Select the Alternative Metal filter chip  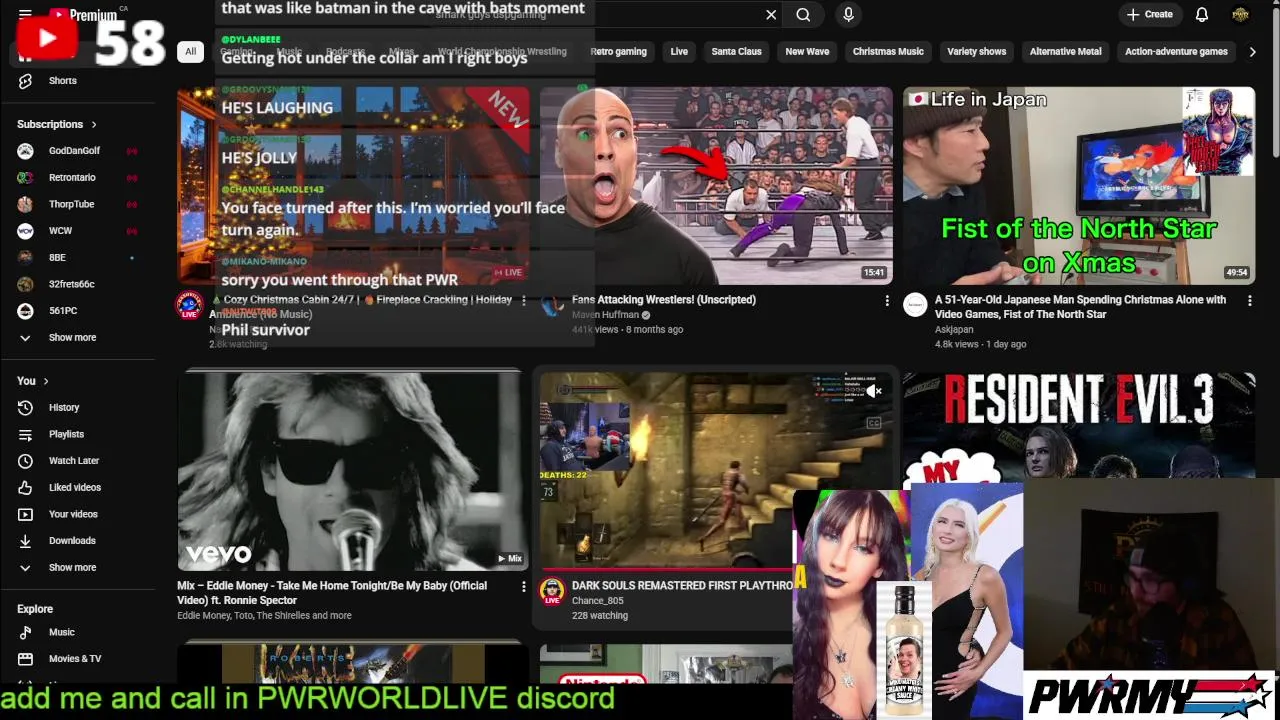coord(1065,52)
